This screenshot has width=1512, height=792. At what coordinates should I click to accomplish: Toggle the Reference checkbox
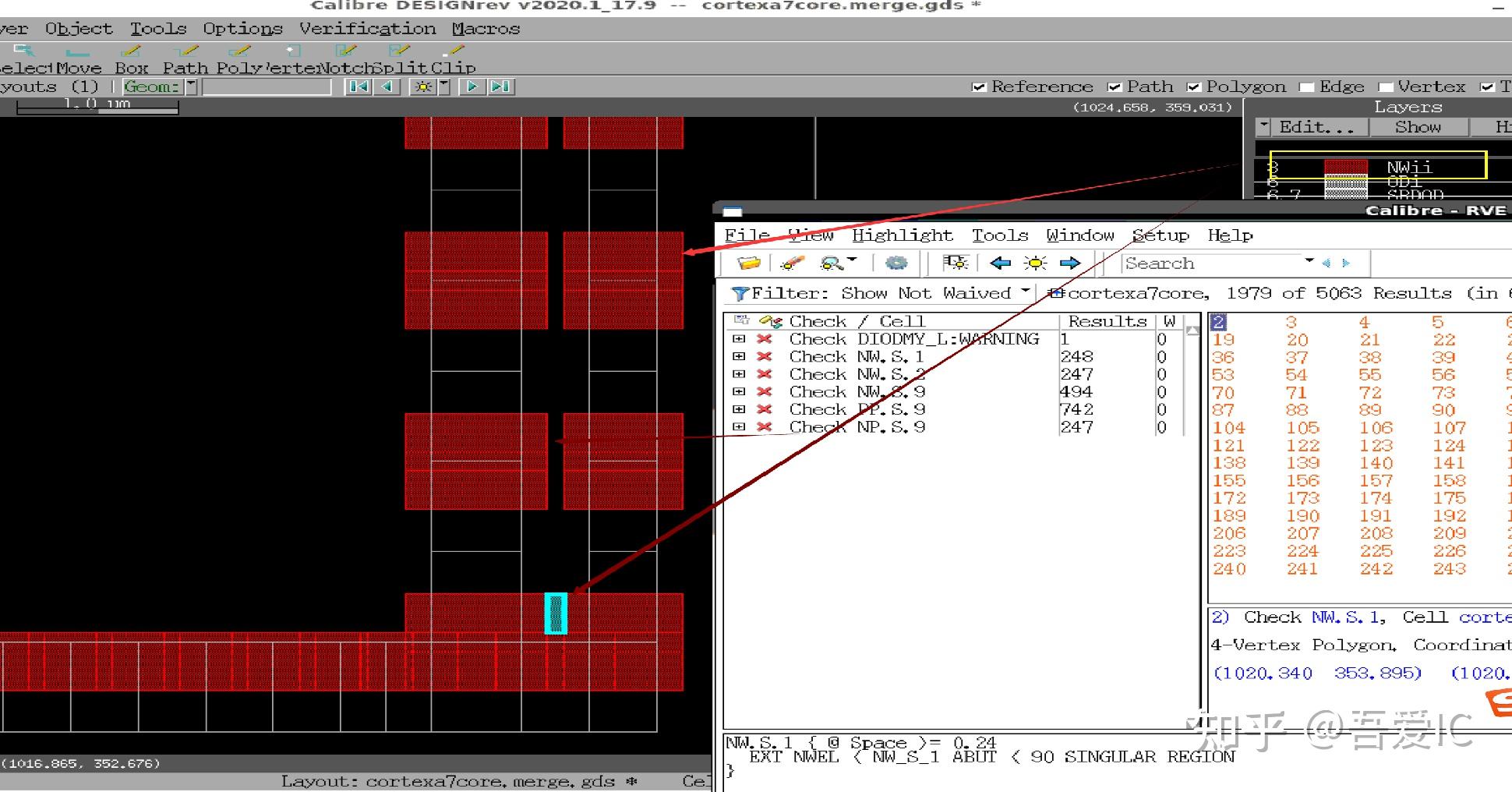click(979, 87)
